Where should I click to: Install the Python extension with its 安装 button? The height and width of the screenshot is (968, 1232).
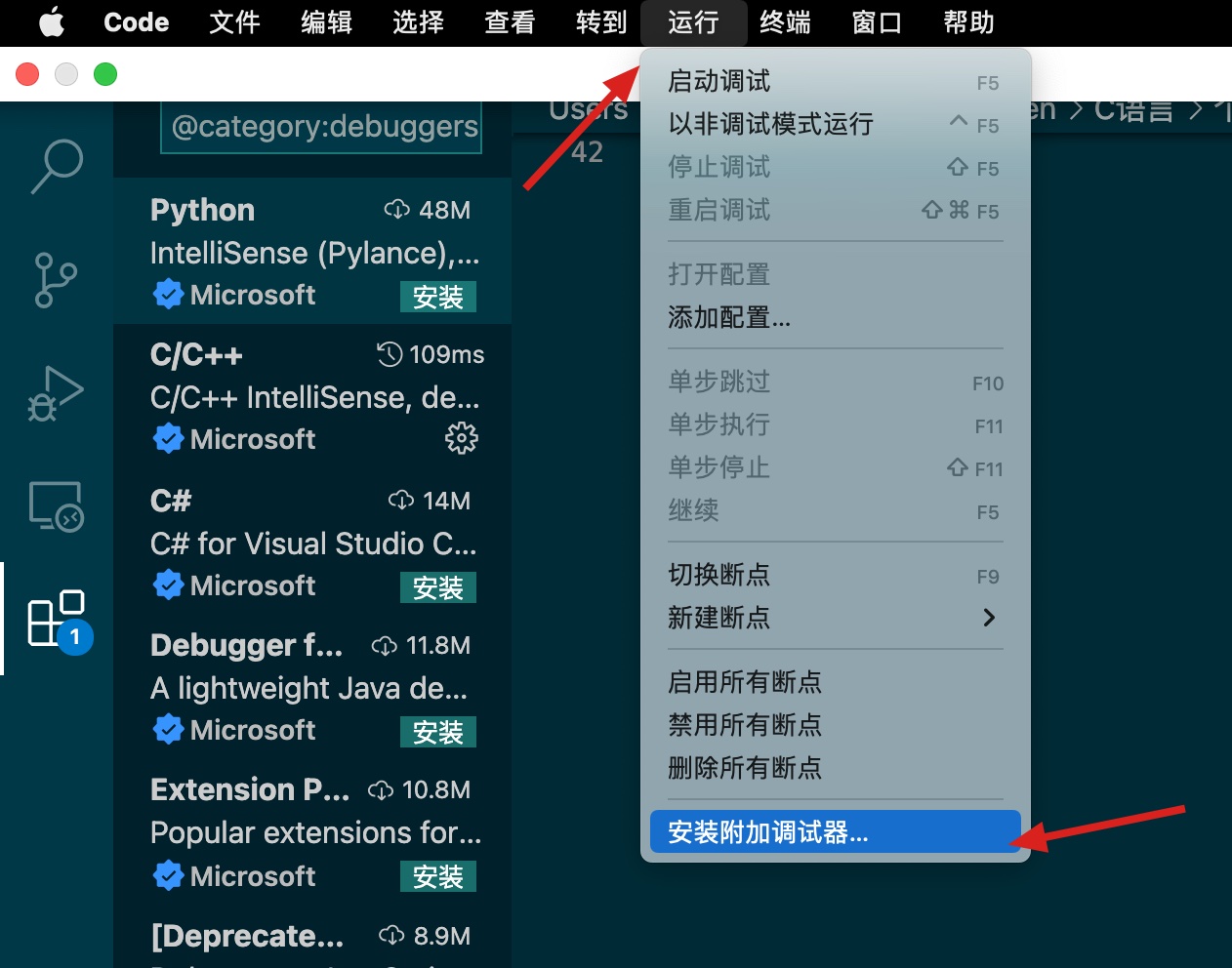pos(437,298)
